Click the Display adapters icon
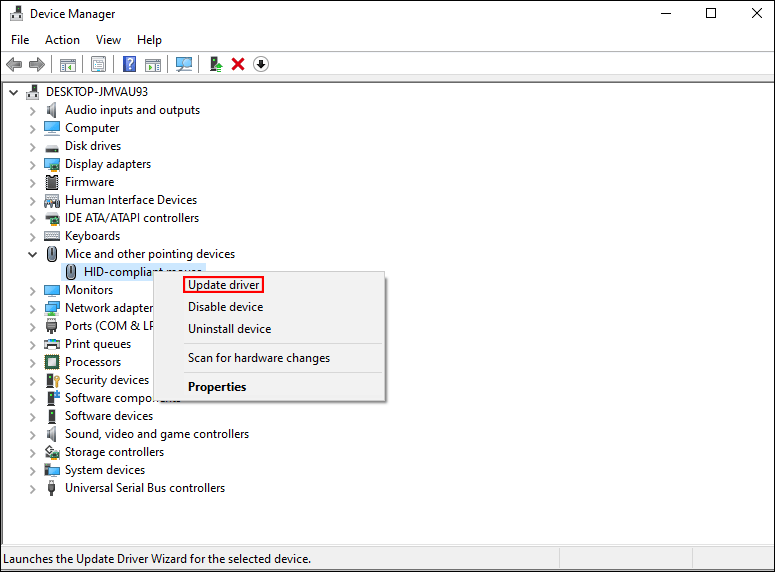This screenshot has width=775, height=572. [x=52, y=164]
